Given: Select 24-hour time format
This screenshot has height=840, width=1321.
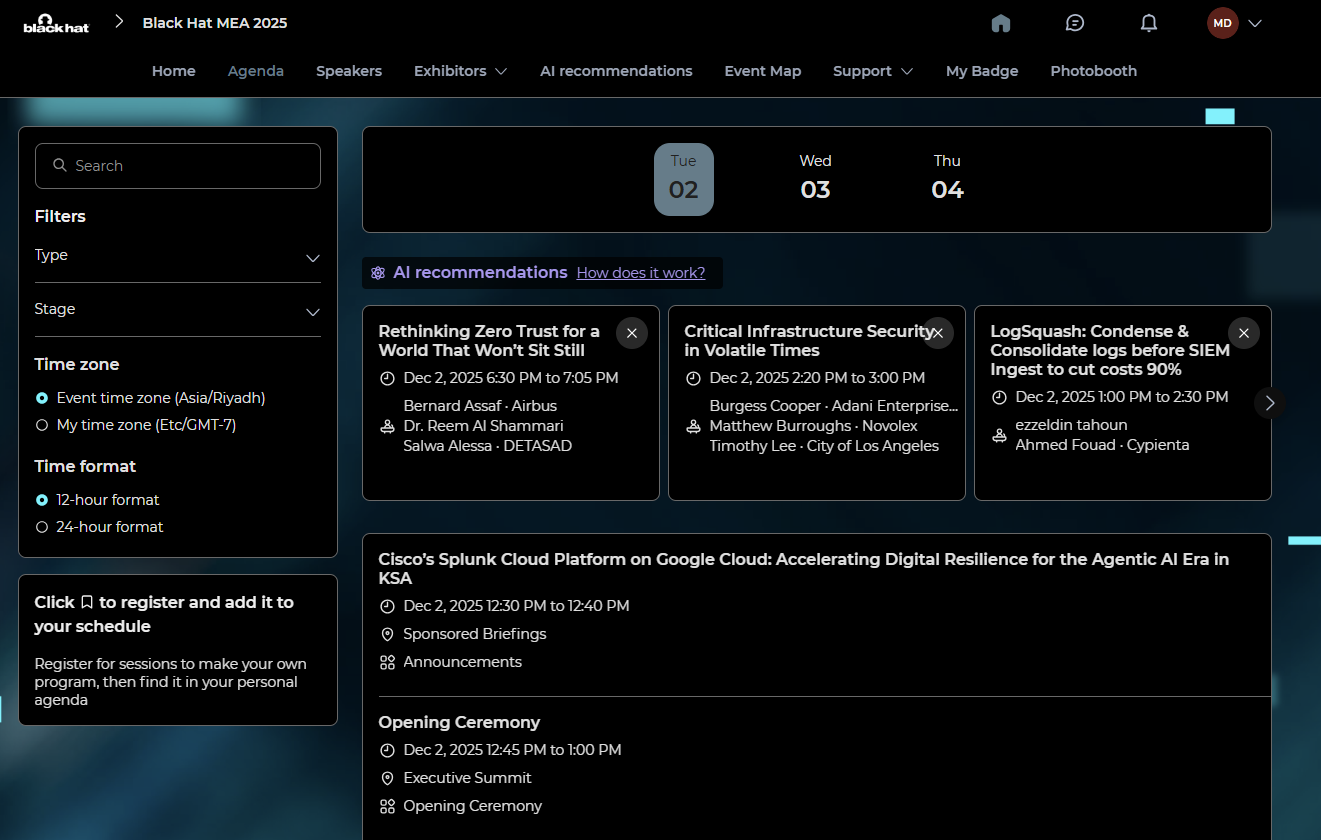Looking at the screenshot, I should (42, 527).
